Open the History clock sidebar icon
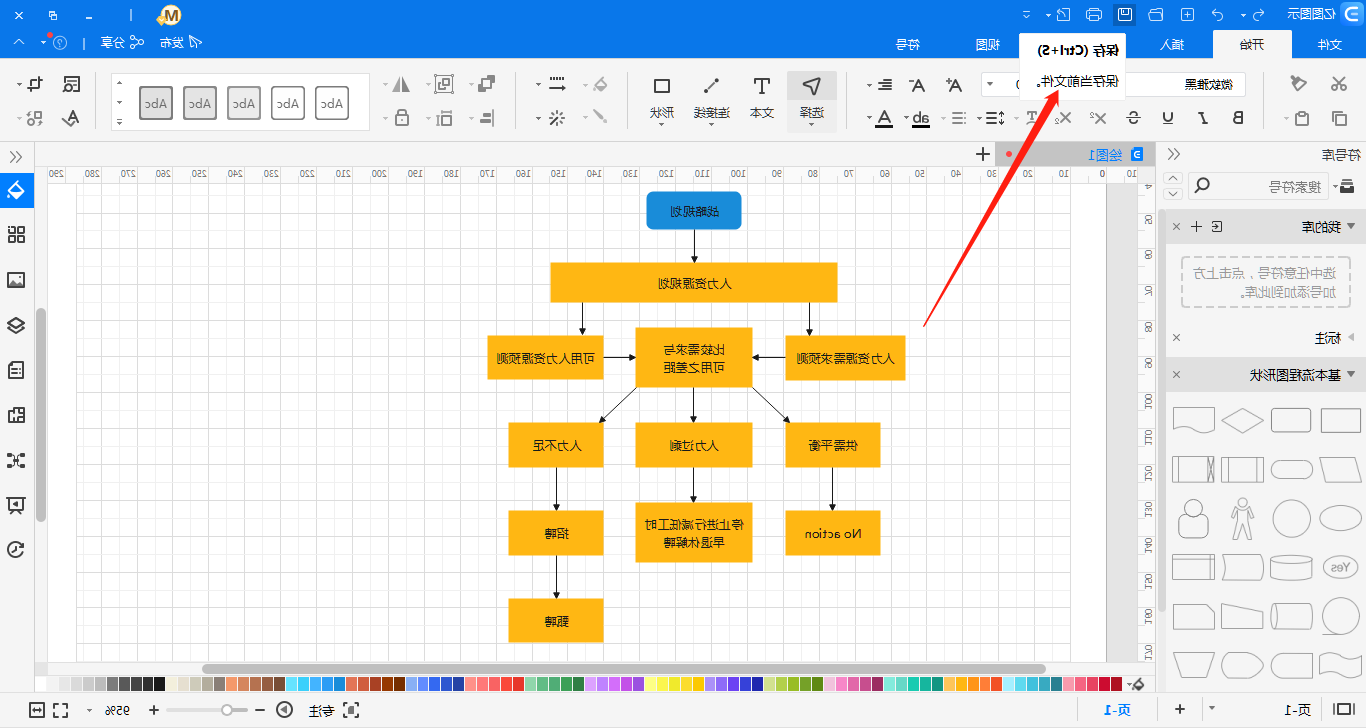The height and width of the screenshot is (728, 1366). click(16, 550)
